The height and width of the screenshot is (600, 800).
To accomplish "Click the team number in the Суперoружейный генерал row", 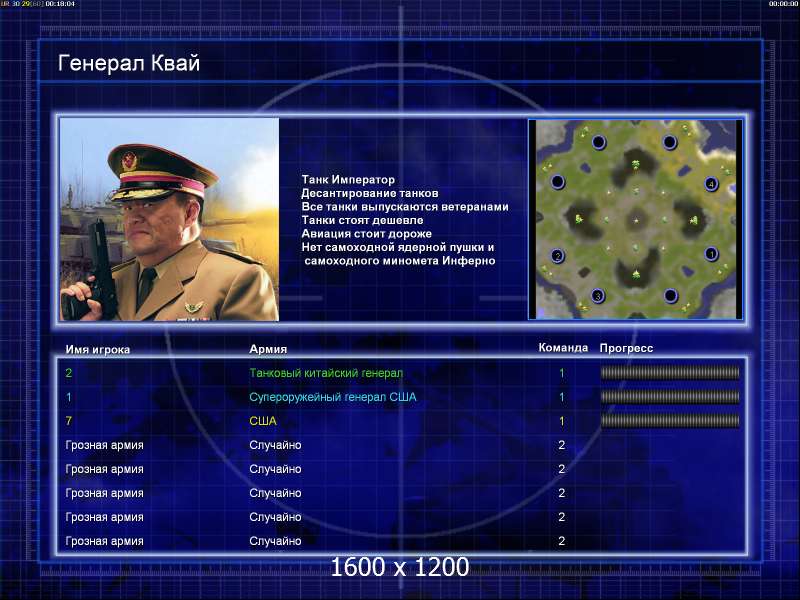I will [562, 397].
